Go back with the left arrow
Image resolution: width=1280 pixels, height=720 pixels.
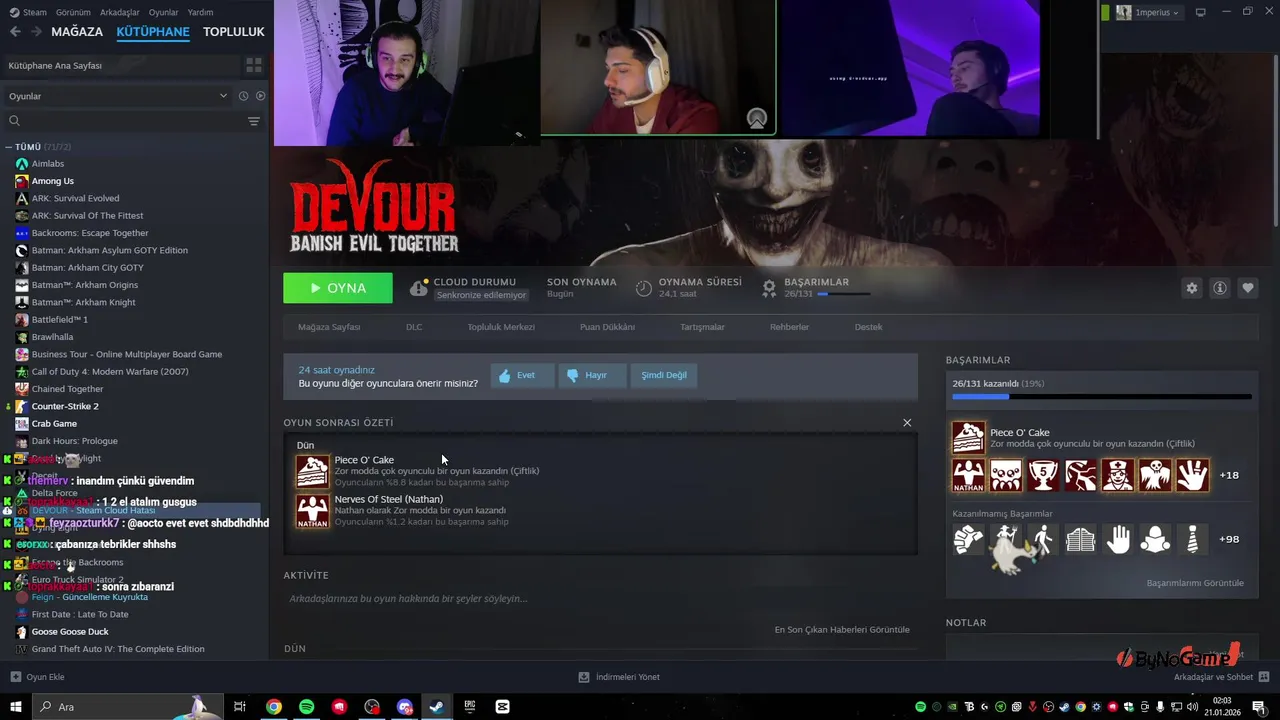click(14, 31)
